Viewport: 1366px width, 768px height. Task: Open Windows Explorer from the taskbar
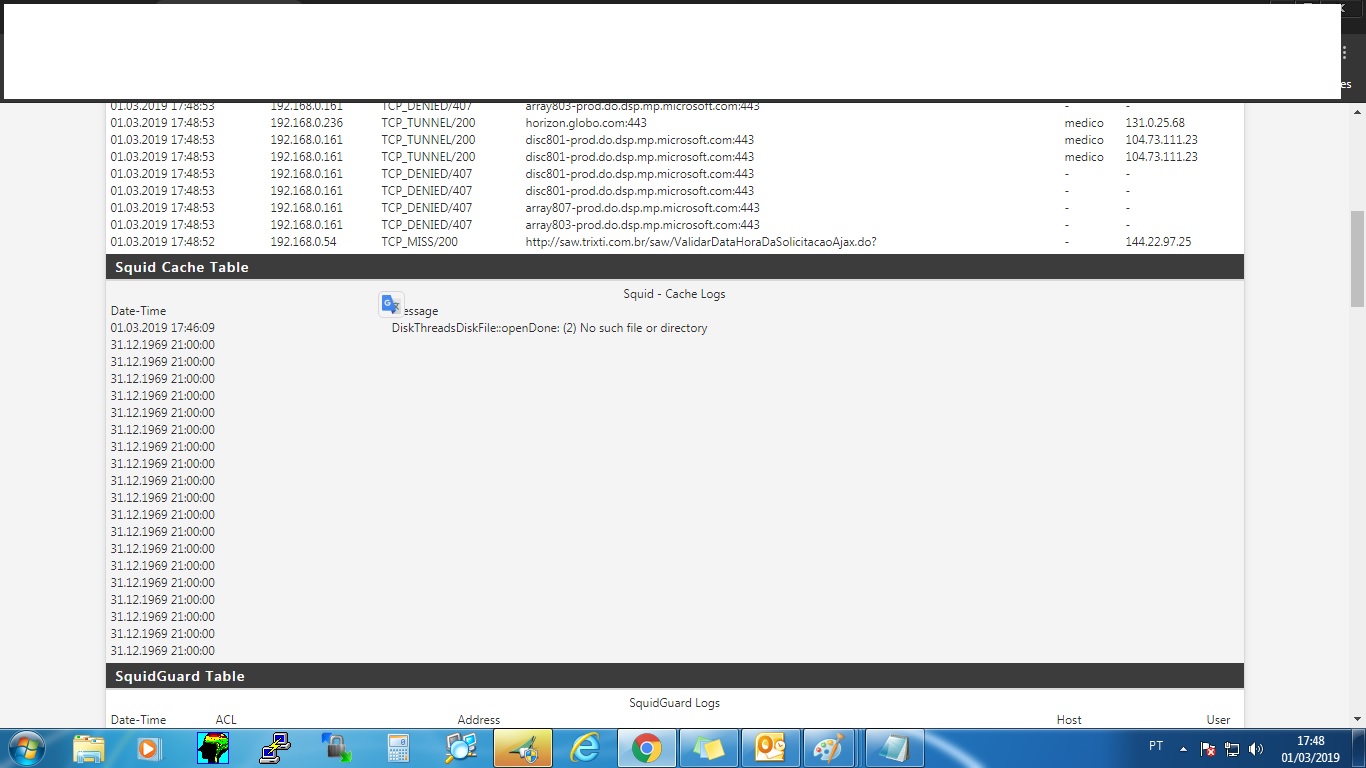pos(88,748)
